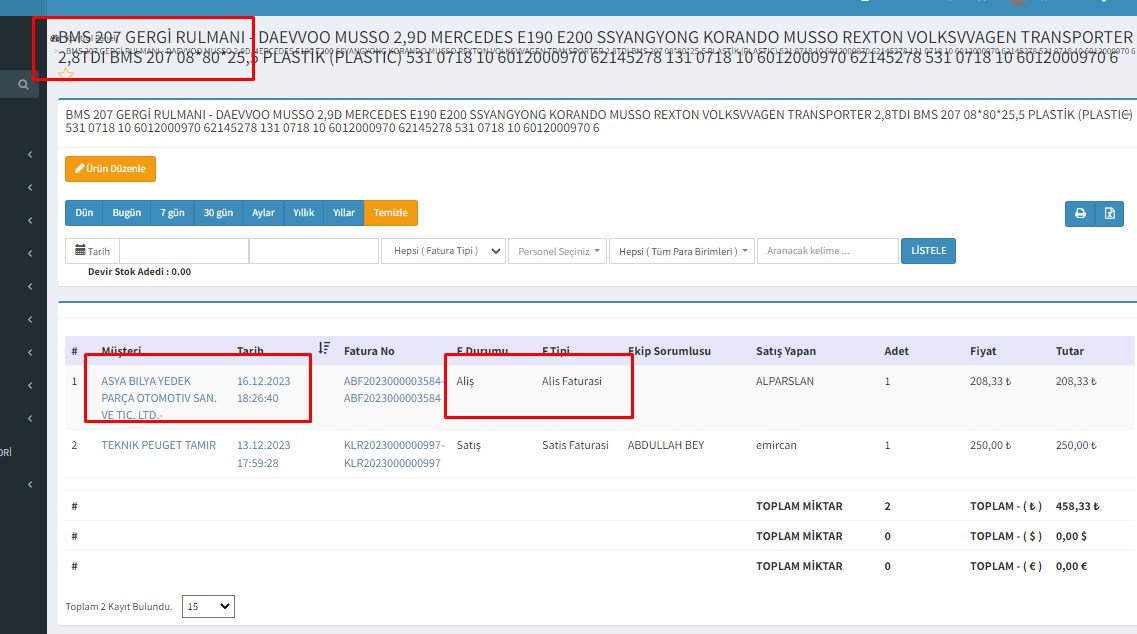Open the Fatura Tipi dropdown
This screenshot has width=1137, height=634.
point(443,251)
